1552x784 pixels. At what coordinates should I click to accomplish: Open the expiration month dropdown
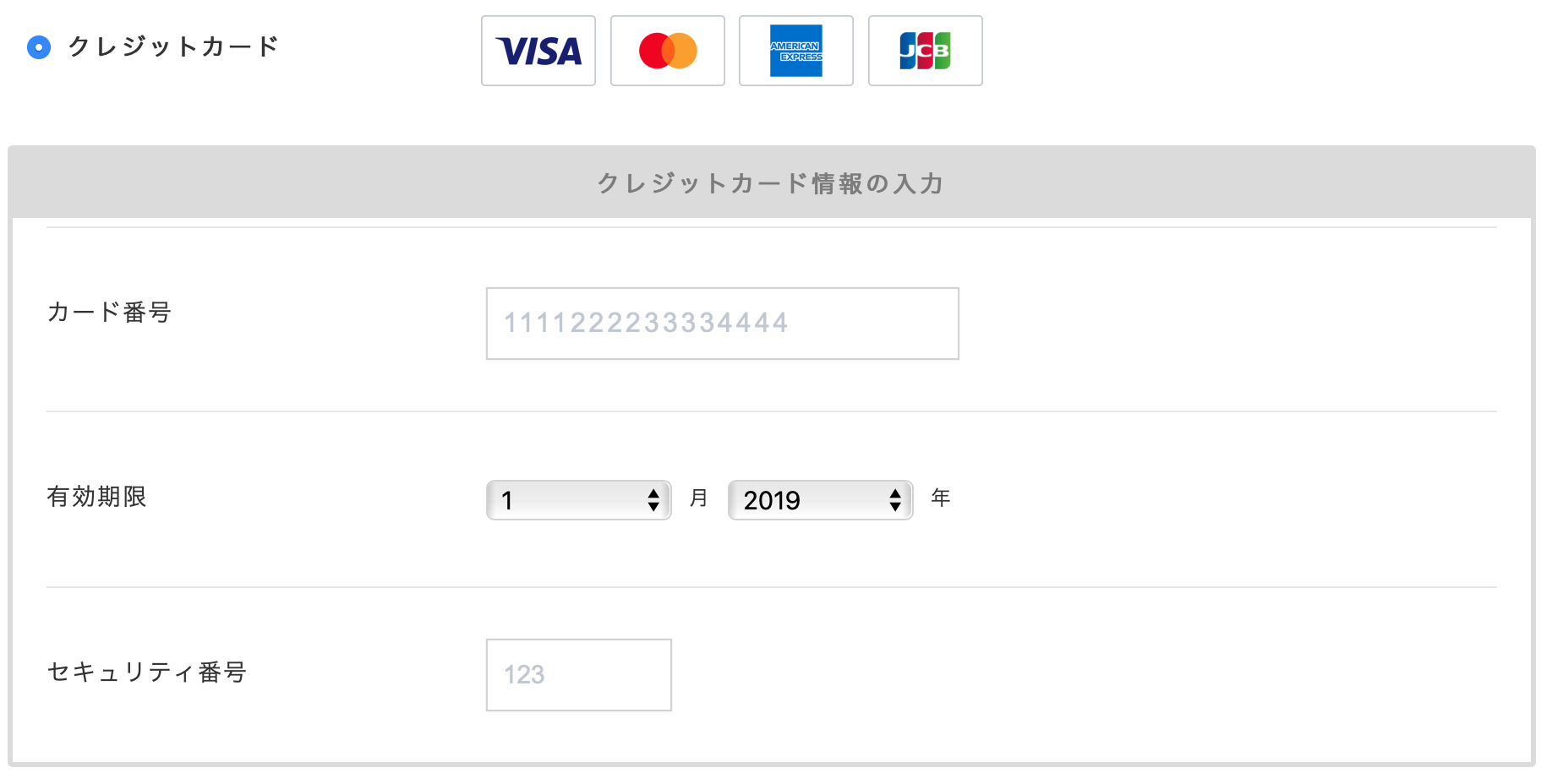click(x=579, y=500)
